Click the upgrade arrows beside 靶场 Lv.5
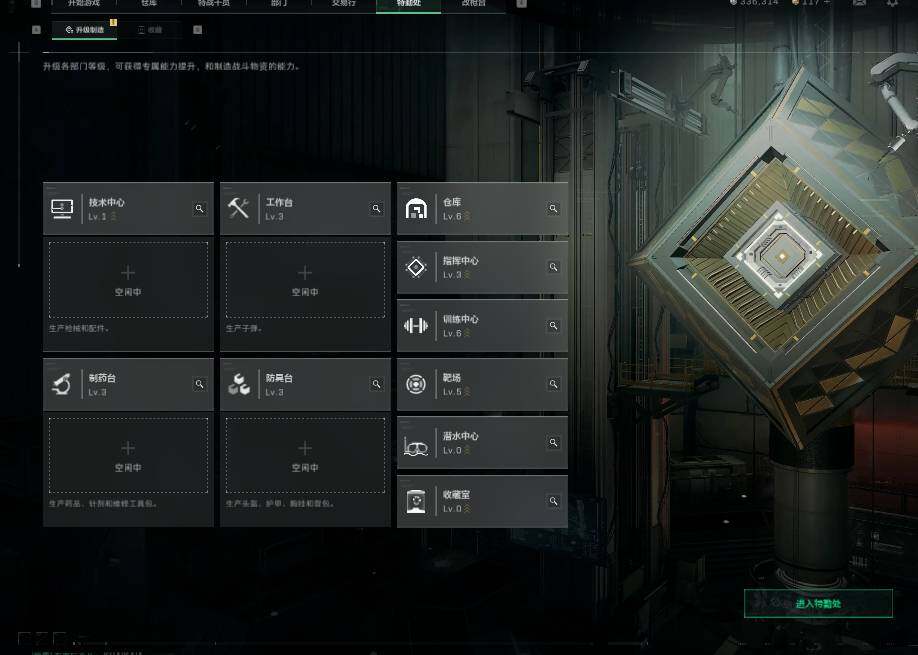The image size is (918, 655). 467,392
